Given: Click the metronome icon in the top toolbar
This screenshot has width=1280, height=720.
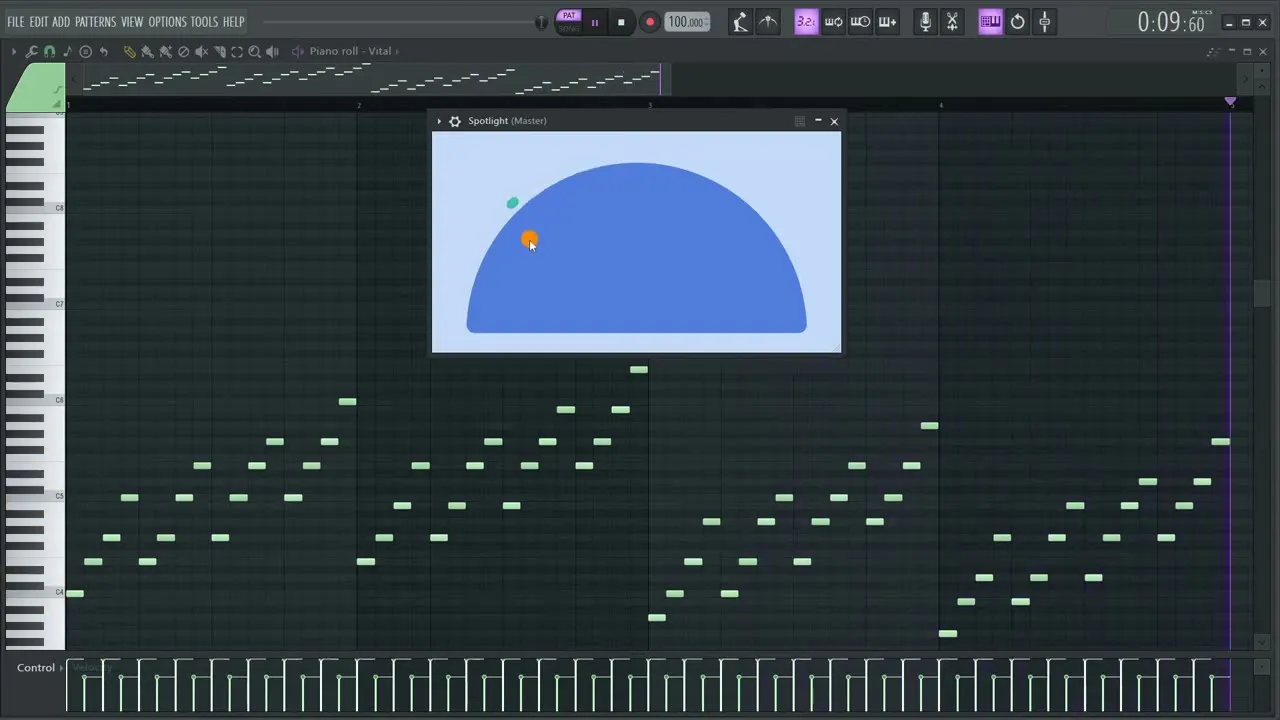Looking at the screenshot, I should 740,22.
